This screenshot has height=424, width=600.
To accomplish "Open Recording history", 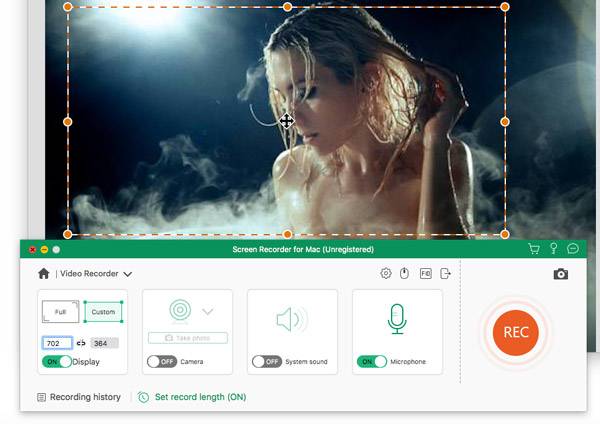I will [79, 397].
